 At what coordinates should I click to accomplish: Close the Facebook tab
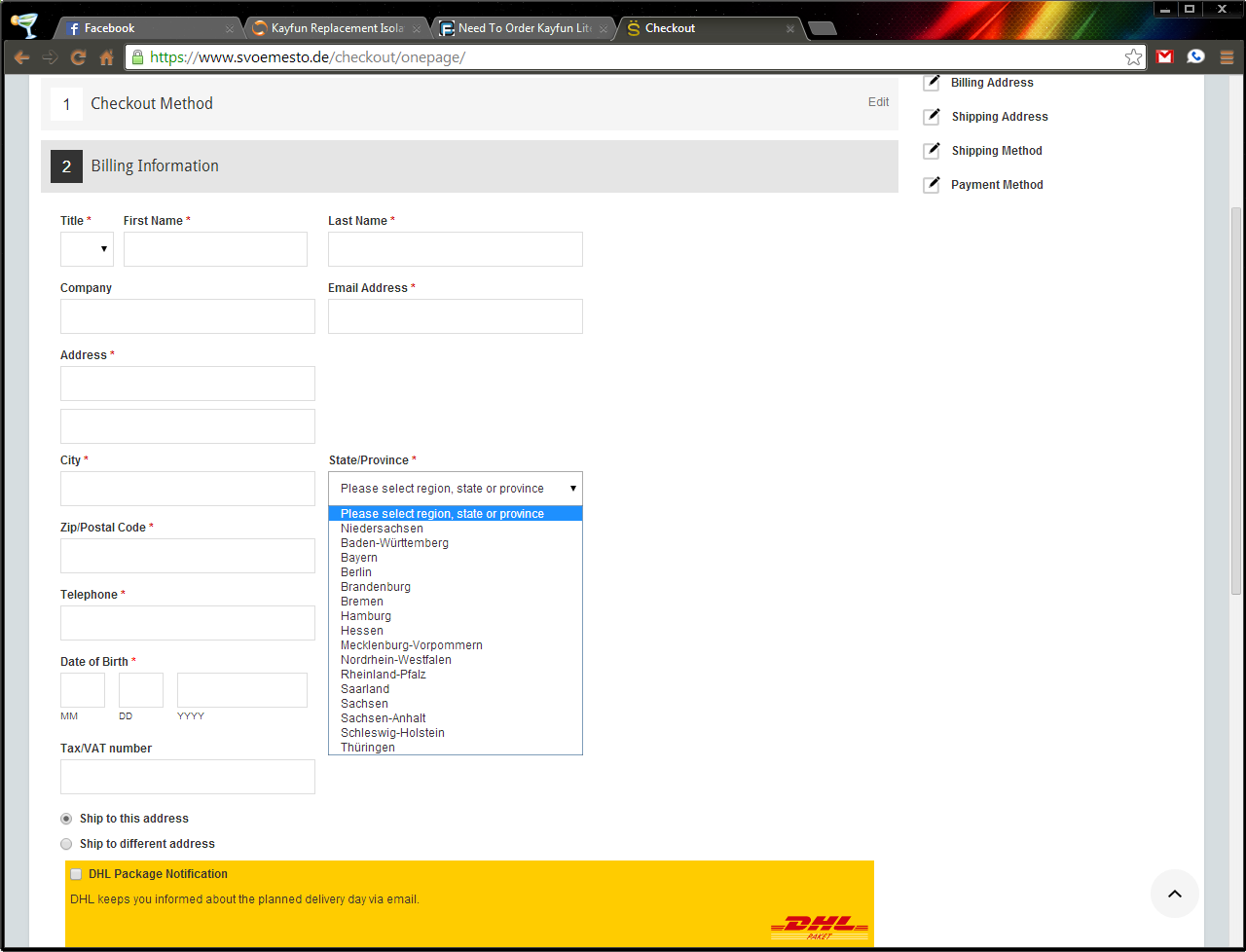click(230, 29)
